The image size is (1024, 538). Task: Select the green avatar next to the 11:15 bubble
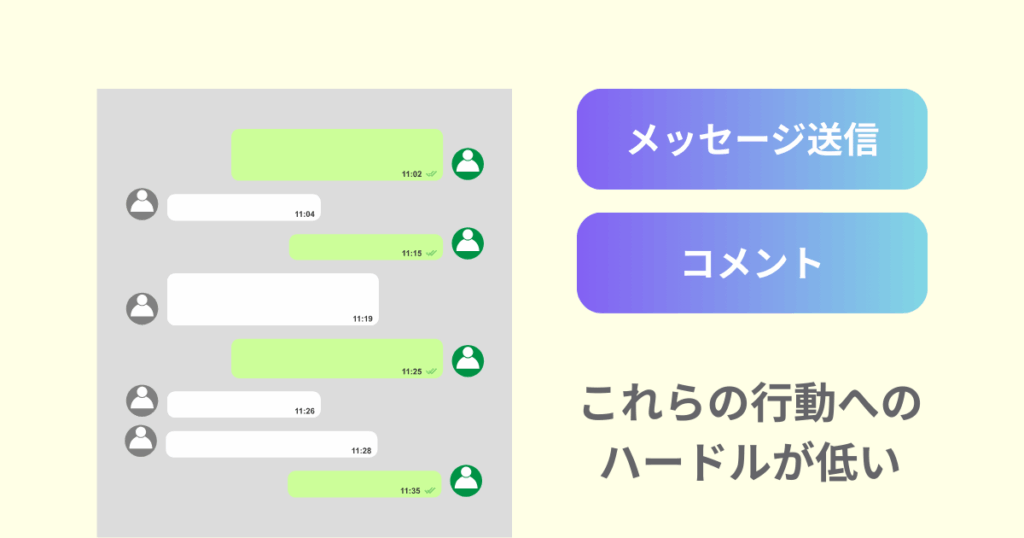pyautogui.click(x=468, y=243)
